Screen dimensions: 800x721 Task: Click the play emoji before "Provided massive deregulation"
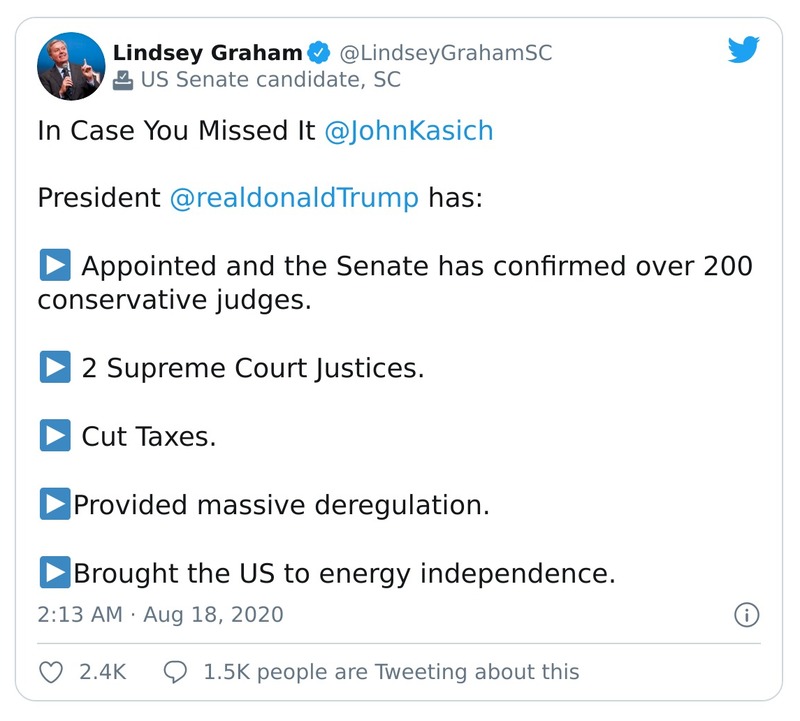[x=54, y=504]
